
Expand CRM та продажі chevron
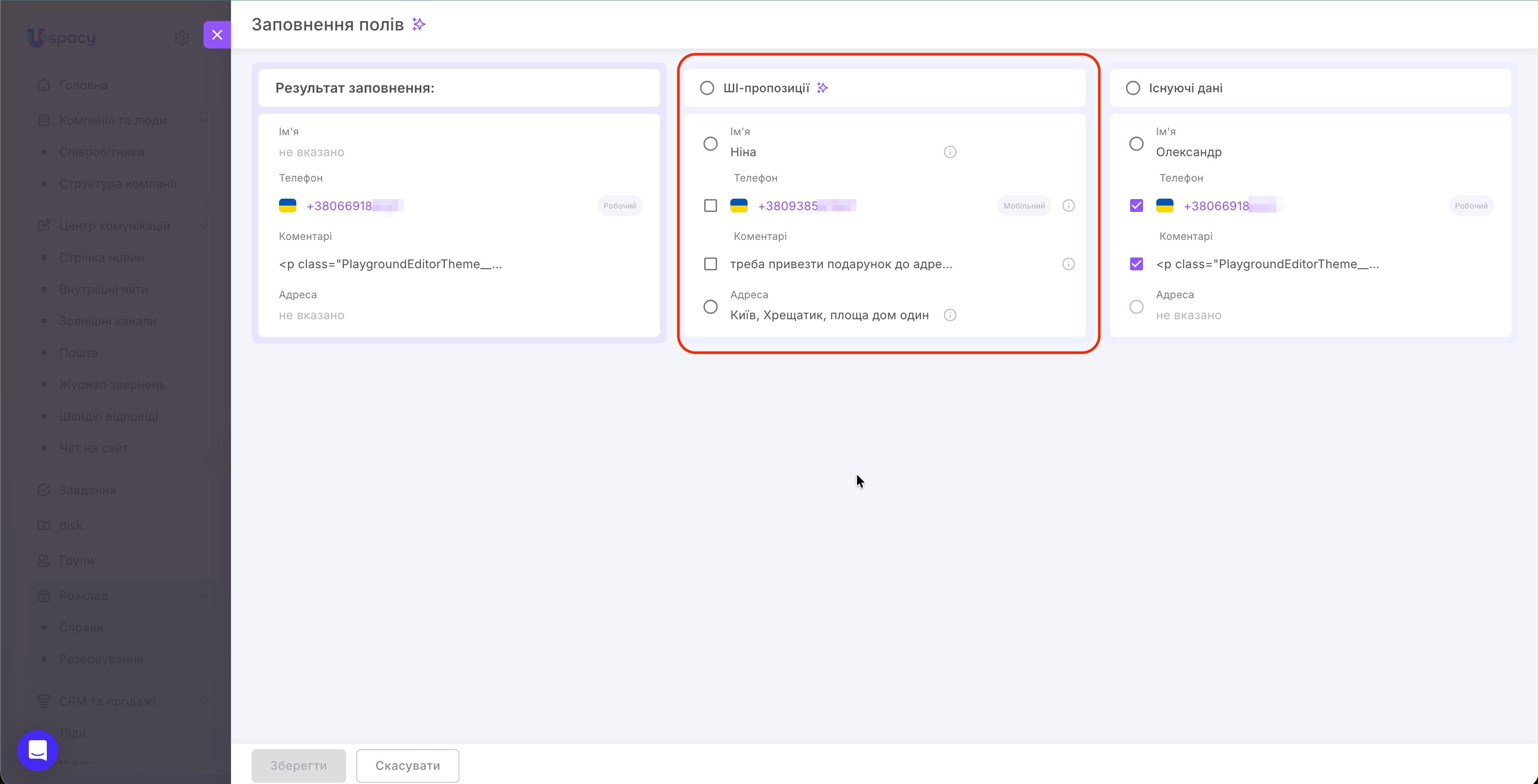click(x=204, y=701)
